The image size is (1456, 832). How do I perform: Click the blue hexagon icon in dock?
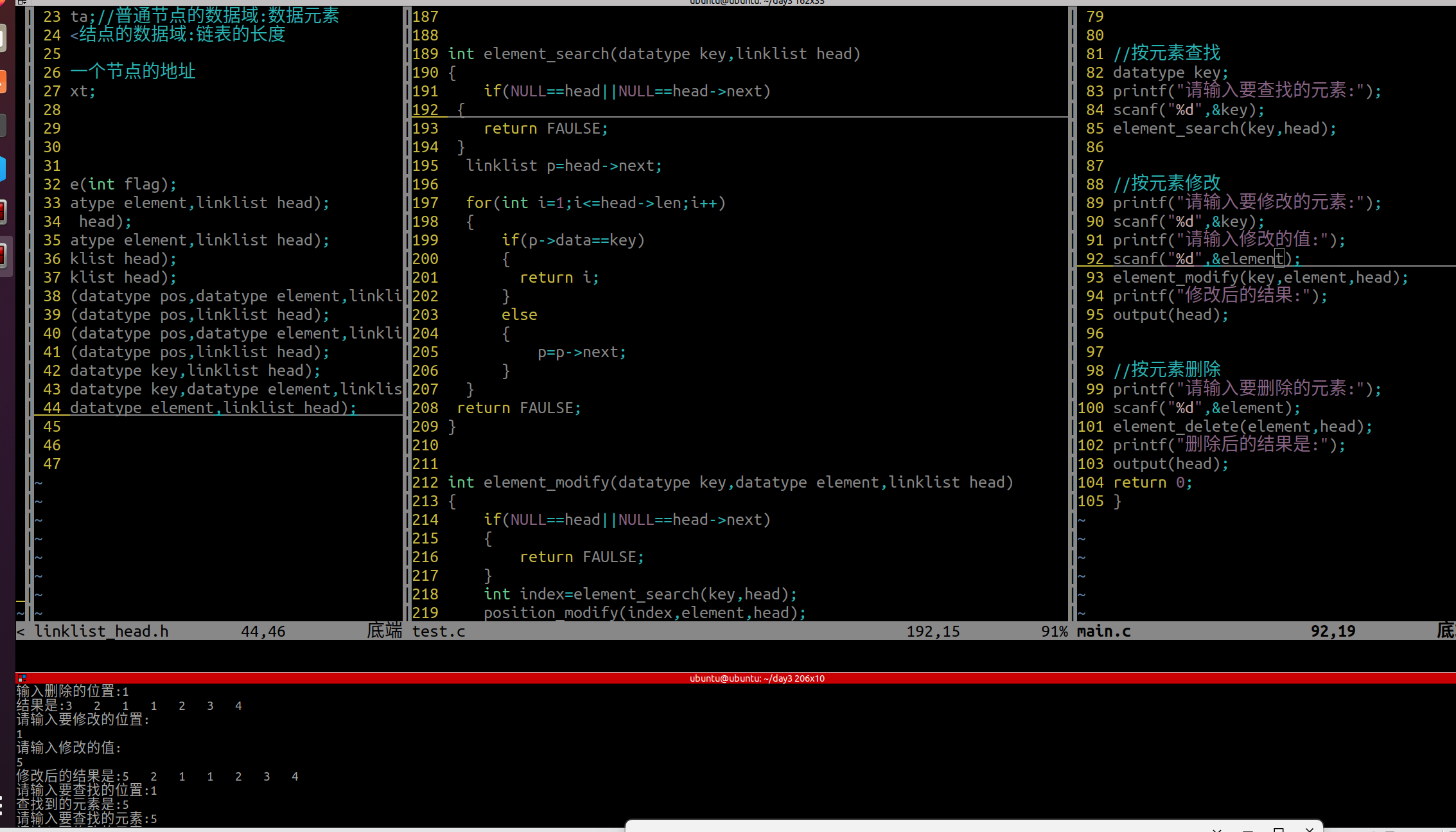click(3, 168)
